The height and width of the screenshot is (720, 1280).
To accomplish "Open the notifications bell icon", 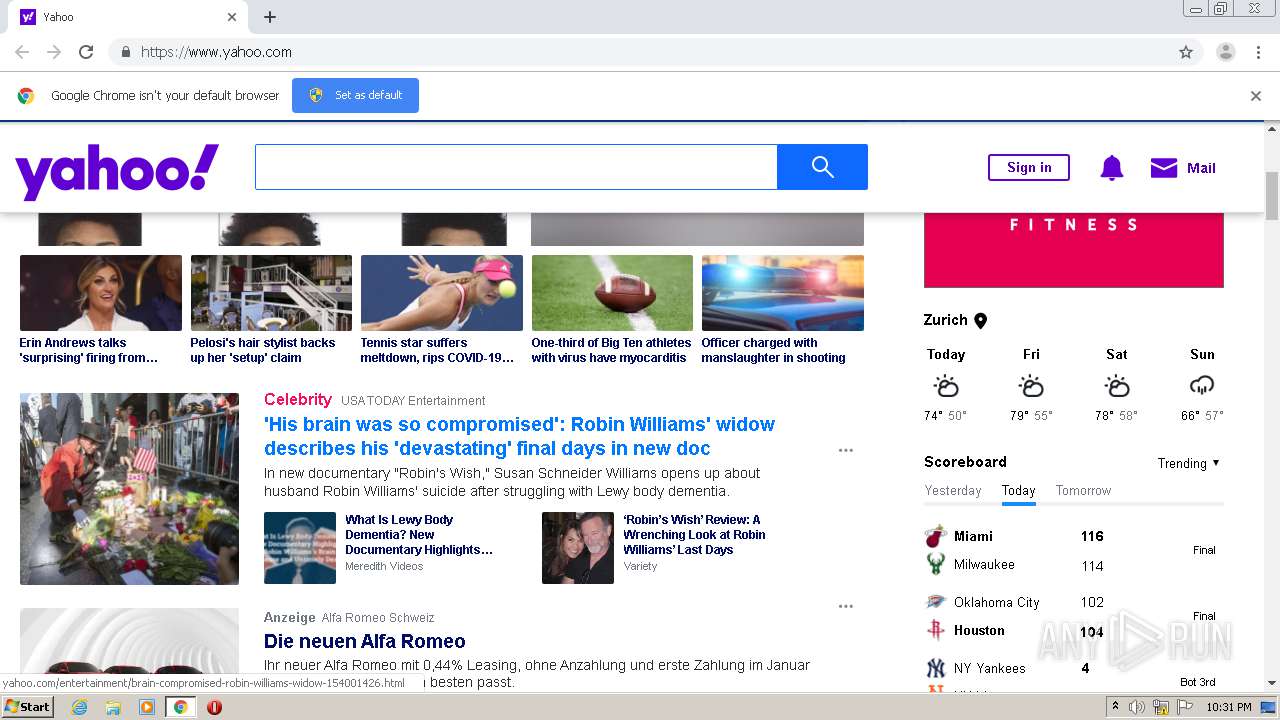I will pyautogui.click(x=1111, y=168).
